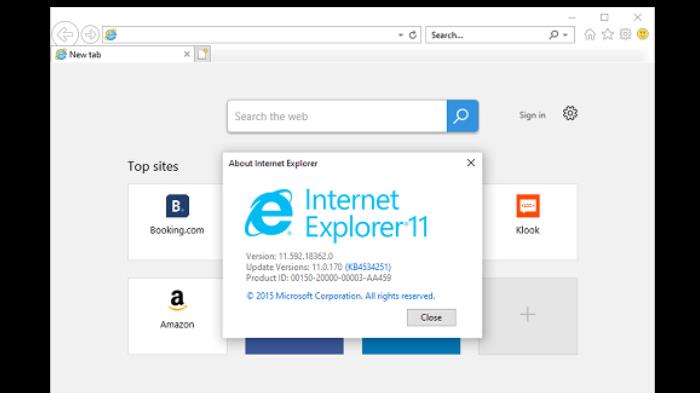Open Favorites star icon
The width and height of the screenshot is (700, 393).
(608, 34)
